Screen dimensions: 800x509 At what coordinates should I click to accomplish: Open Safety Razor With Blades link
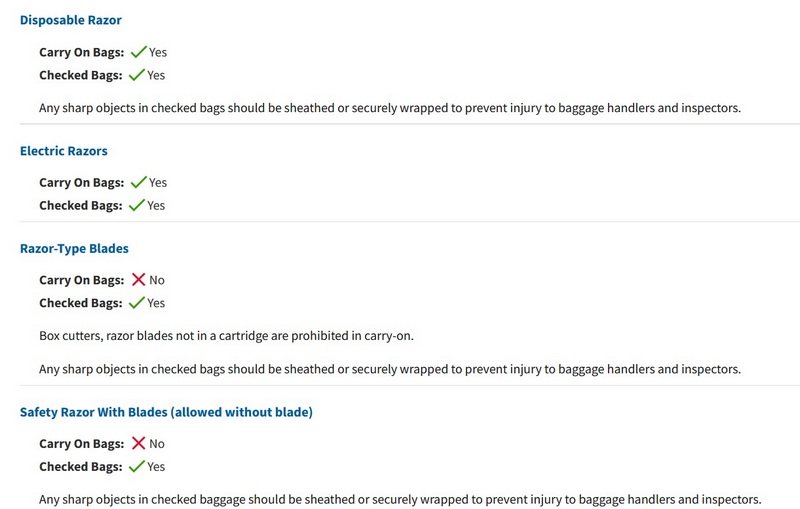(166, 412)
